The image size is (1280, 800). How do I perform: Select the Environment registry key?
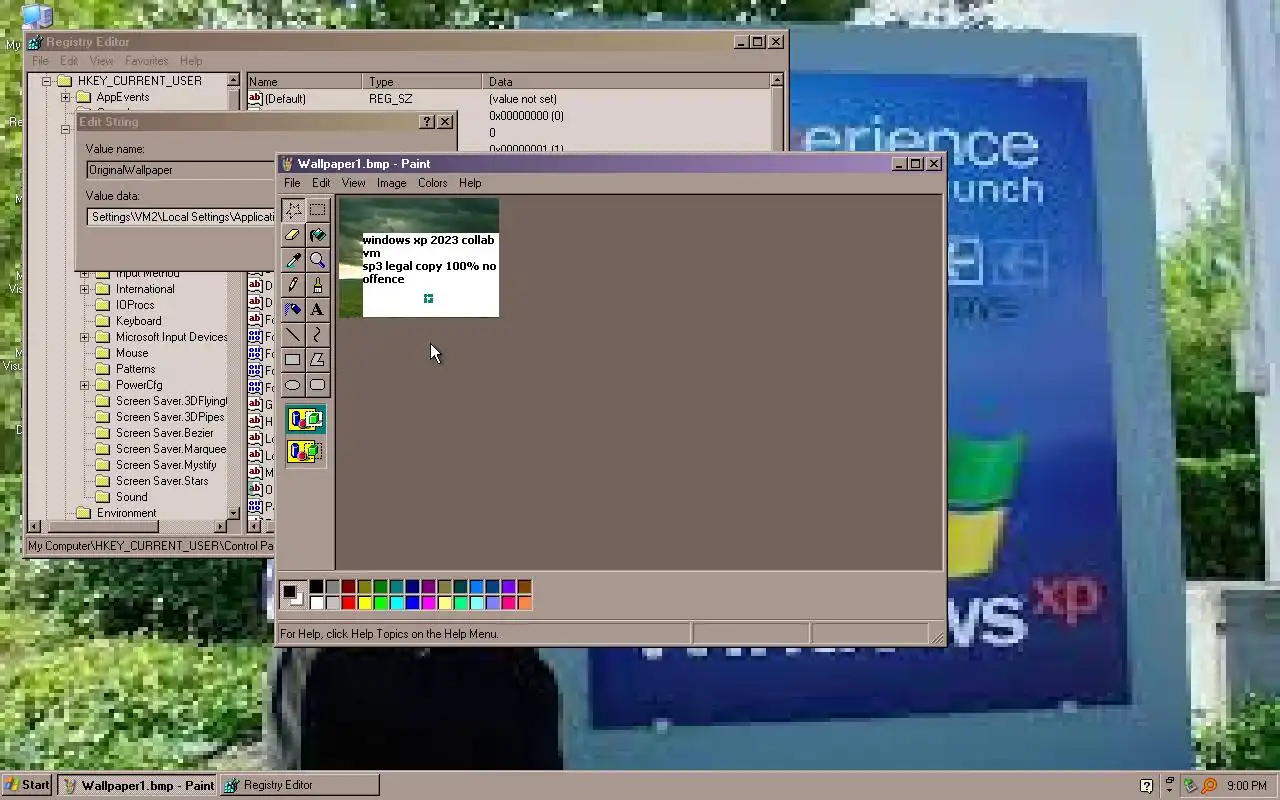[x=126, y=513]
